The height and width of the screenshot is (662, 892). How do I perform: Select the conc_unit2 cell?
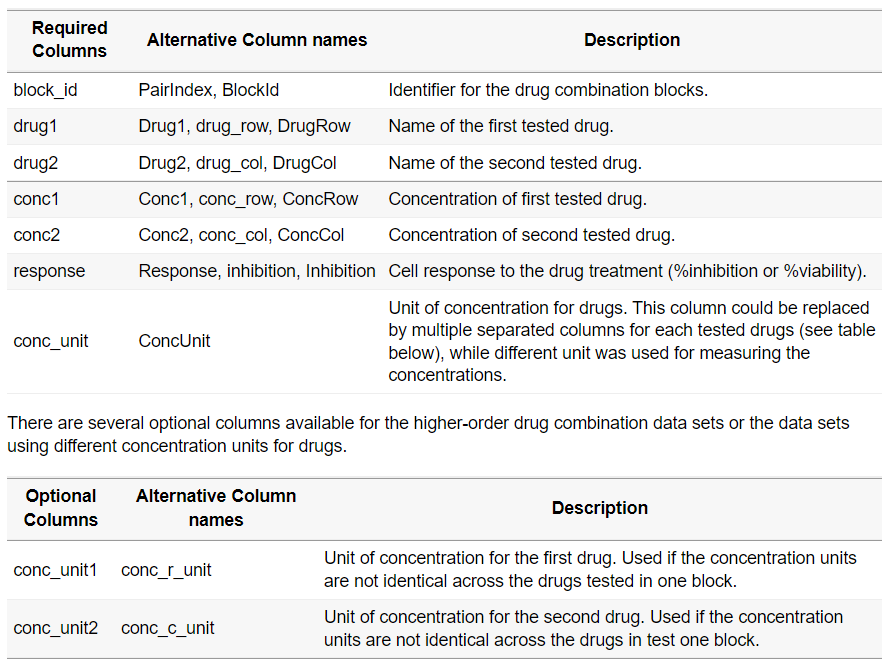55,628
